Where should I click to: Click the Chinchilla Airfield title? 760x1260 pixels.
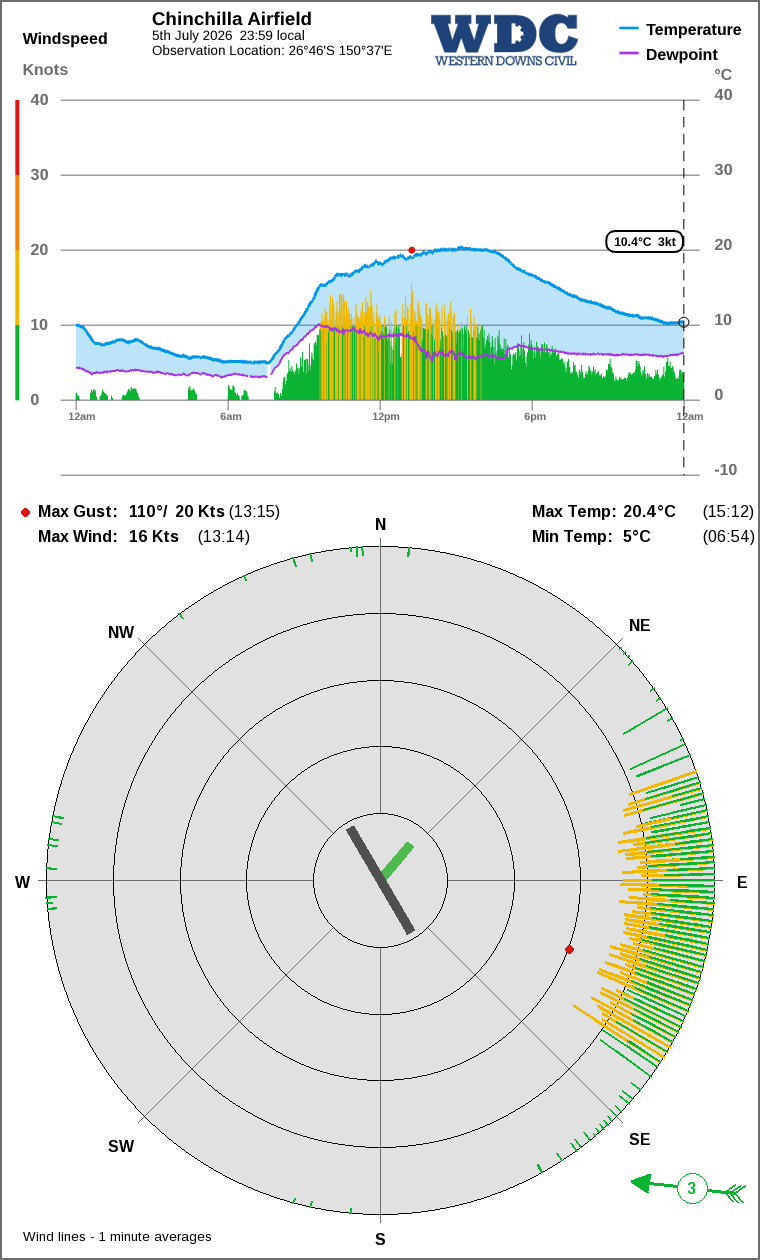click(232, 19)
